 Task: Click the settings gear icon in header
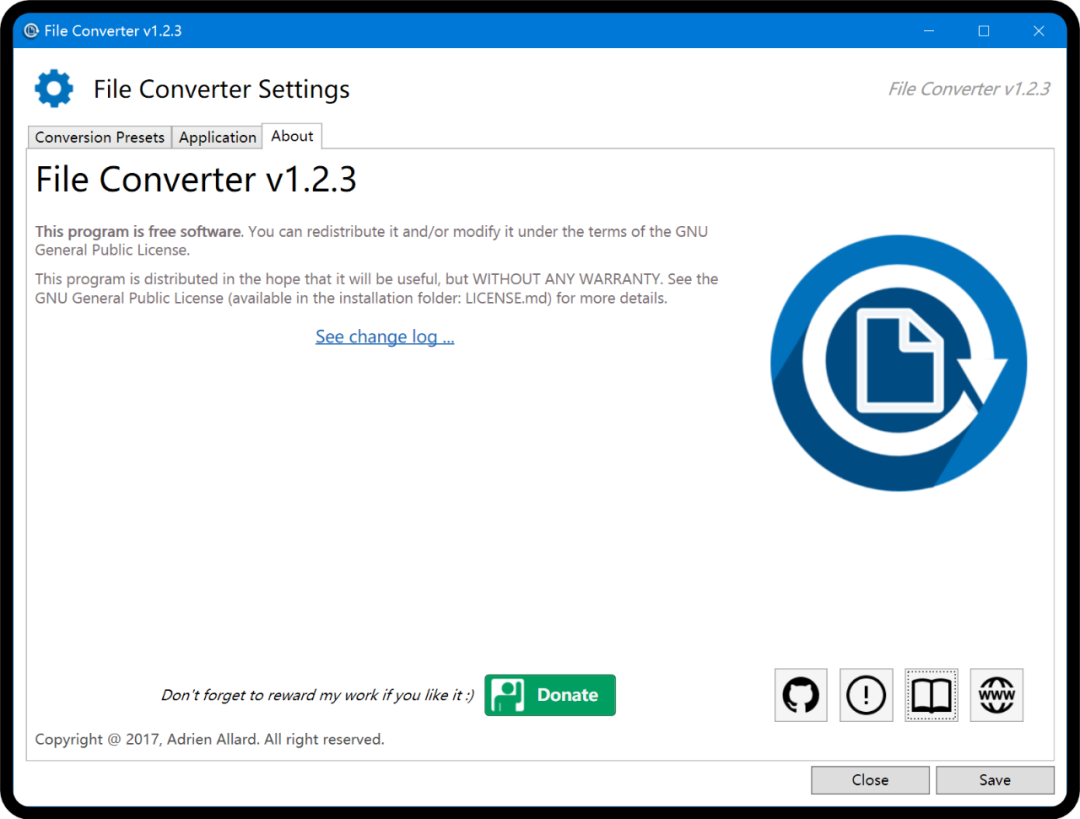click(x=54, y=88)
